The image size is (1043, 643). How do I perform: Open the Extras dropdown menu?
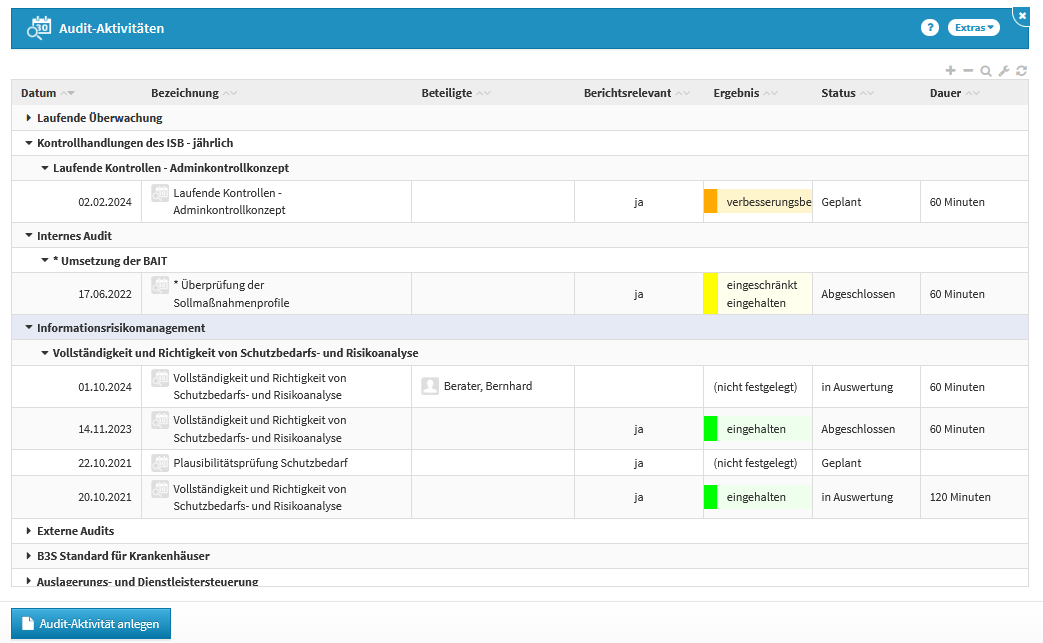pos(973,28)
